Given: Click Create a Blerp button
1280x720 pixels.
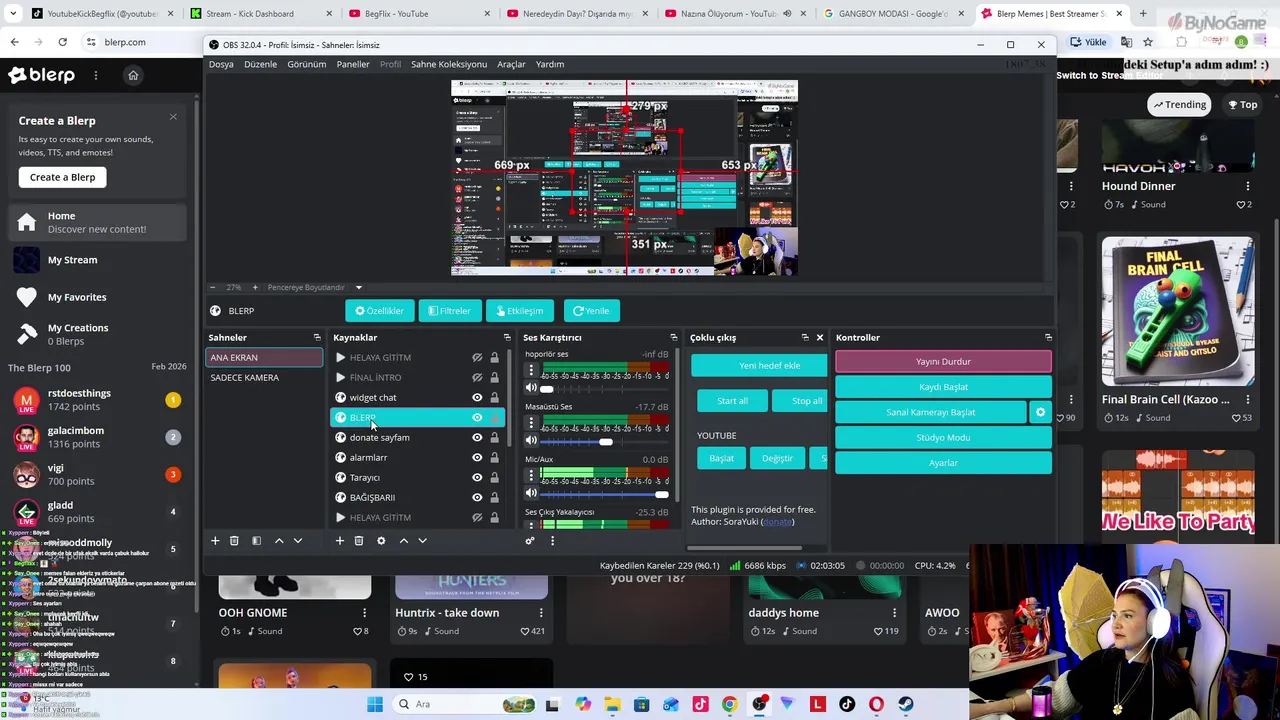Looking at the screenshot, I should point(62,177).
